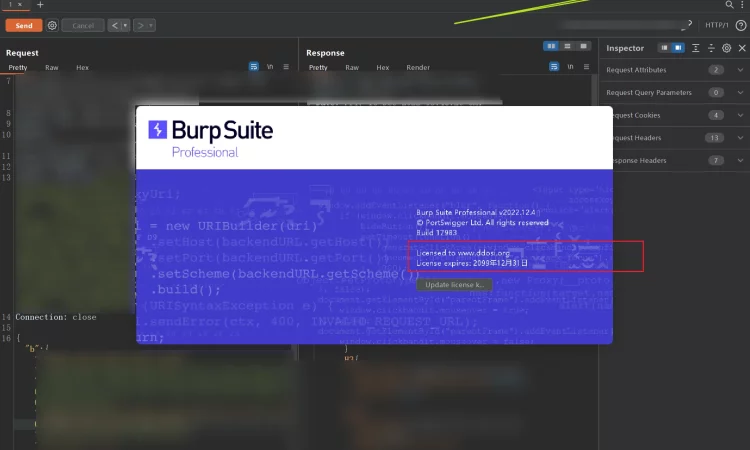
Task: Open the back history dropdown arrow
Action: pos(125,25)
